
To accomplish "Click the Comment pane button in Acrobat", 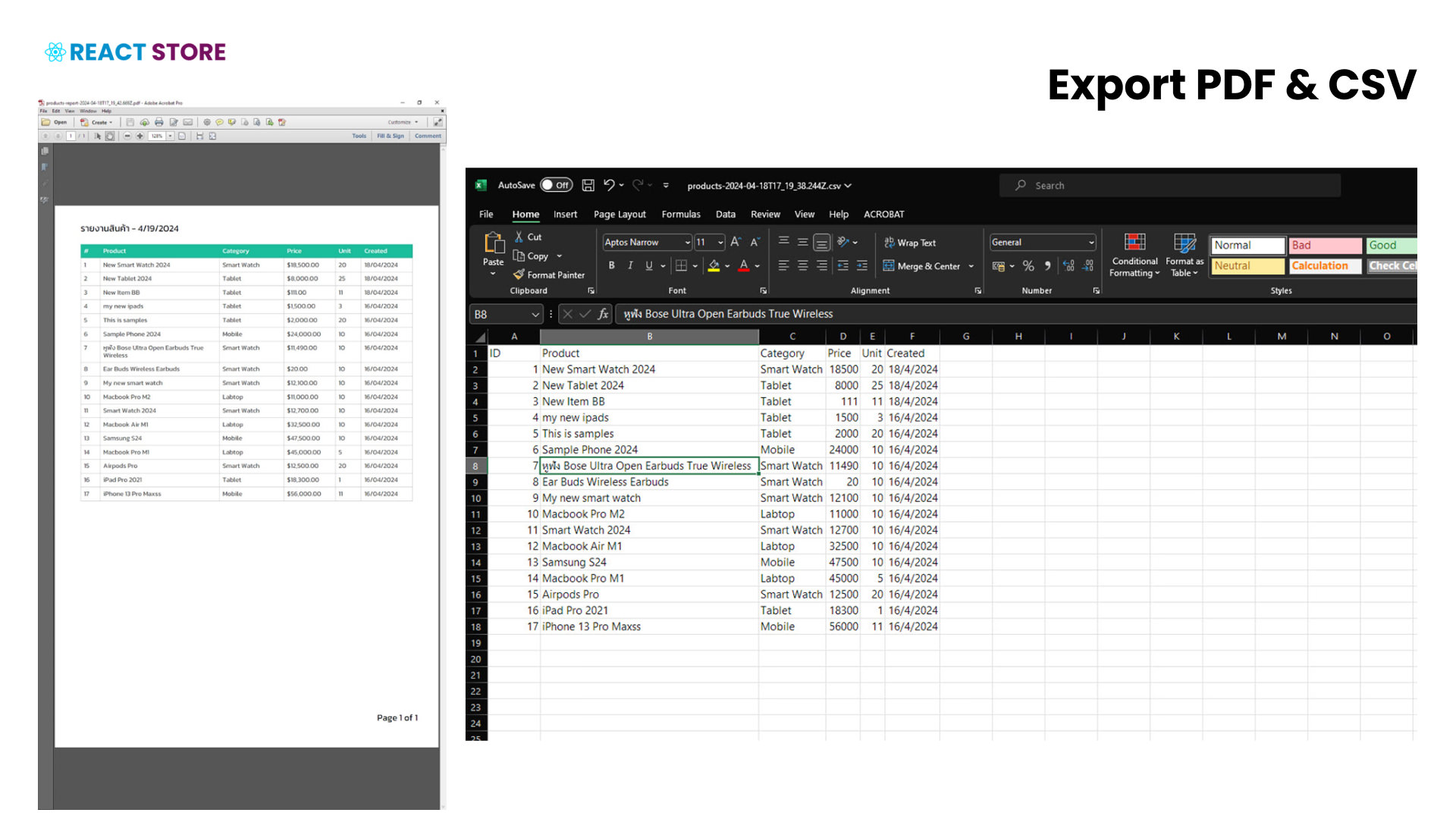I will pos(428,136).
